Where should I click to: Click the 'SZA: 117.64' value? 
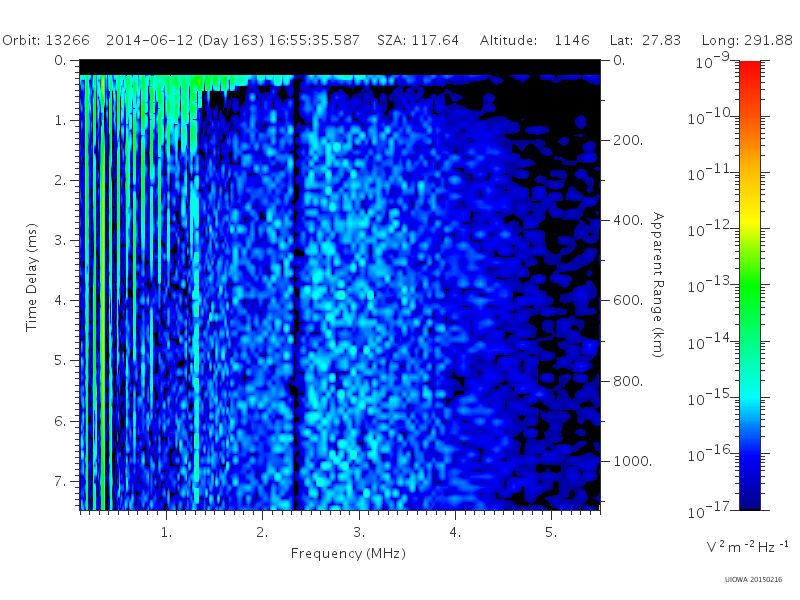(418, 40)
